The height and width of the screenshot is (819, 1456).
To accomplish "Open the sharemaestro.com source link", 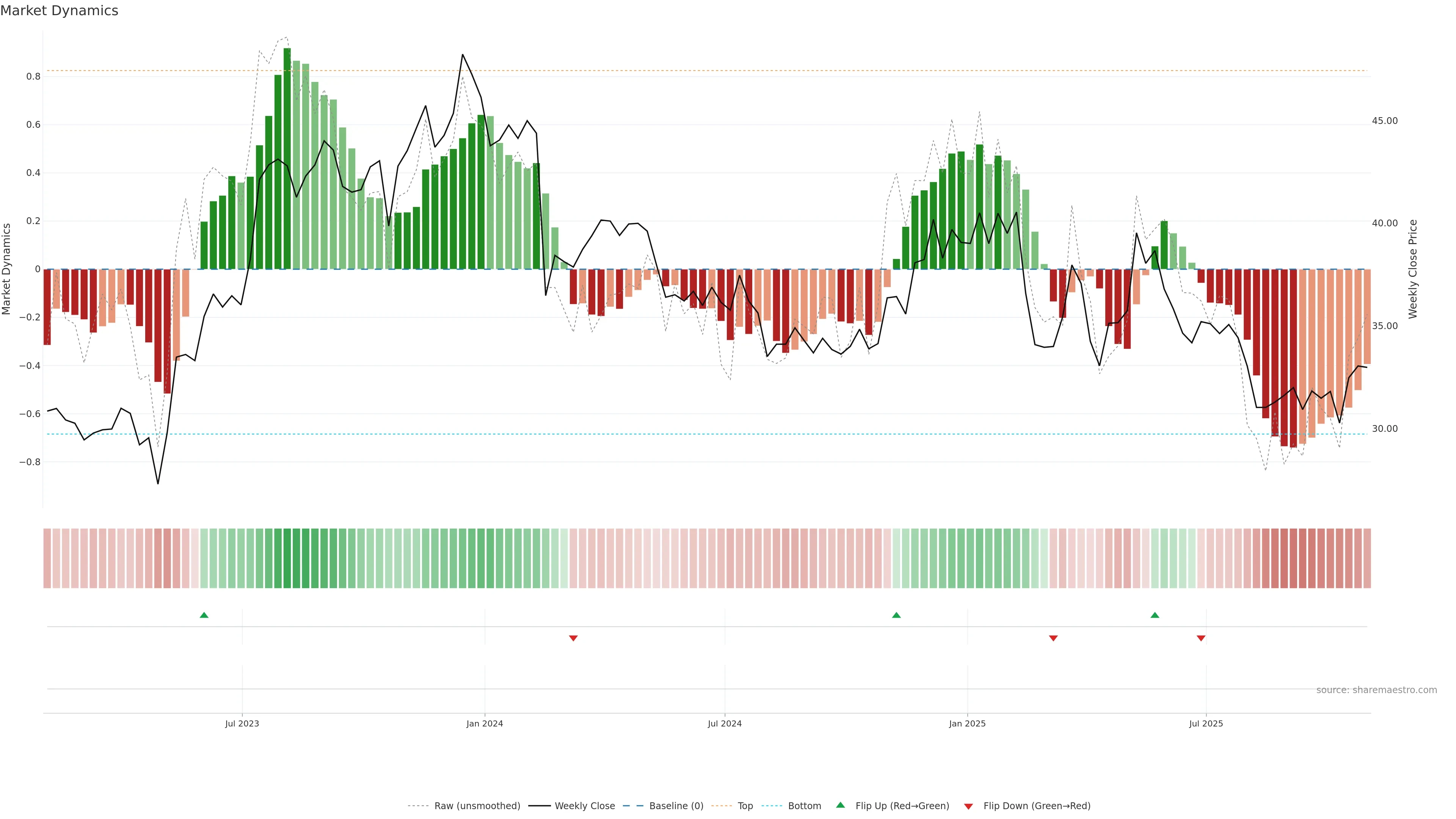I will (1376, 690).
